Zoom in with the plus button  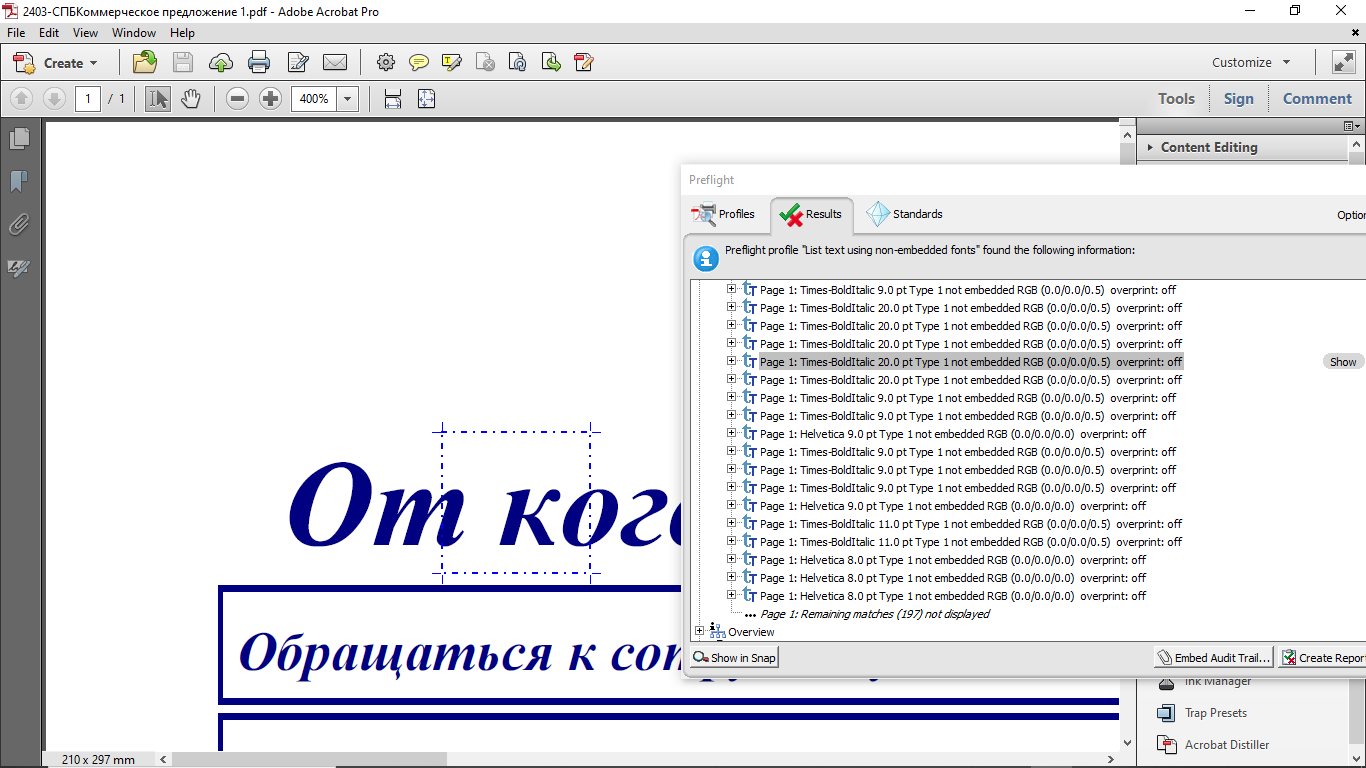click(270, 99)
